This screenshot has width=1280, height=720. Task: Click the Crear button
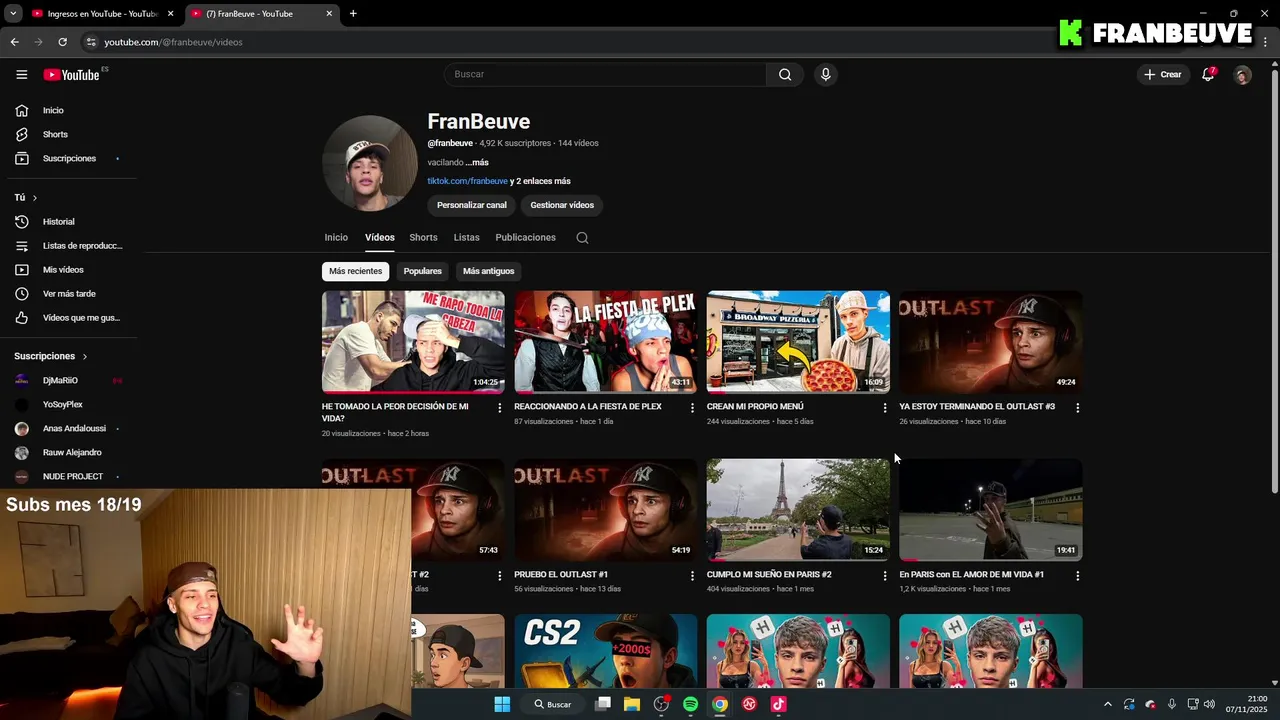[x=1163, y=75]
